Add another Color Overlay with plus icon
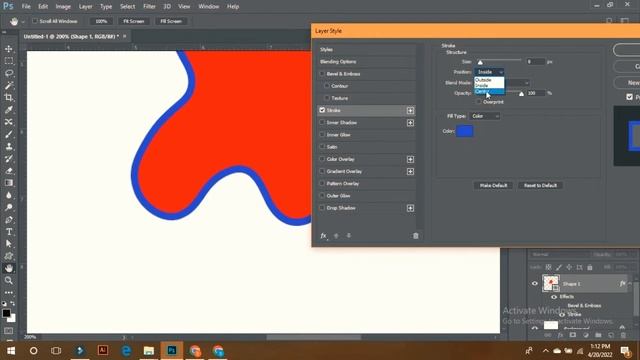 [410, 159]
